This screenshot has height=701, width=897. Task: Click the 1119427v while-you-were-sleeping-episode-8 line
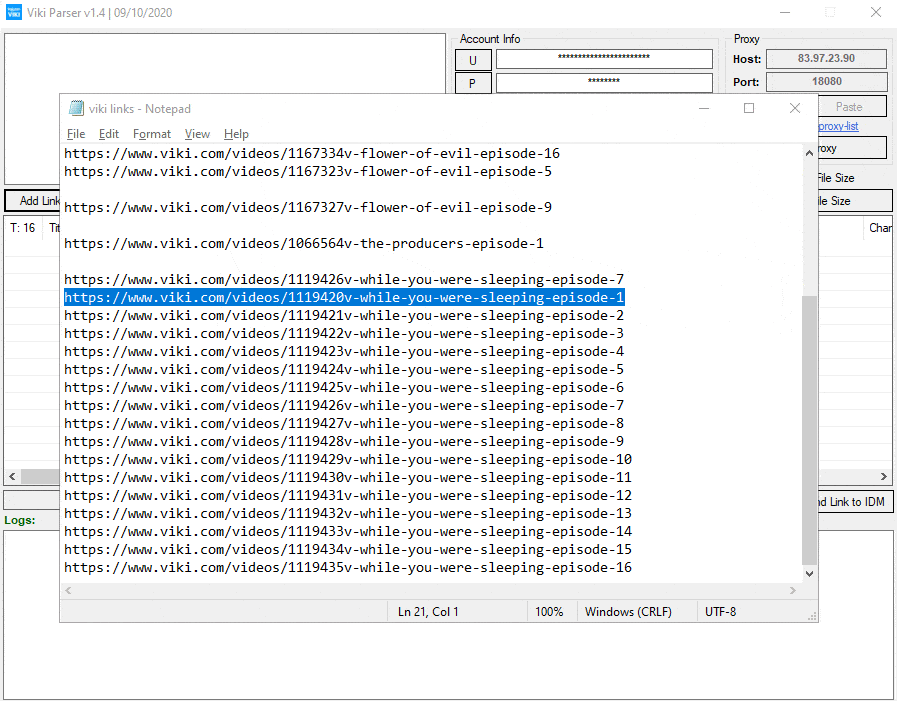click(344, 423)
